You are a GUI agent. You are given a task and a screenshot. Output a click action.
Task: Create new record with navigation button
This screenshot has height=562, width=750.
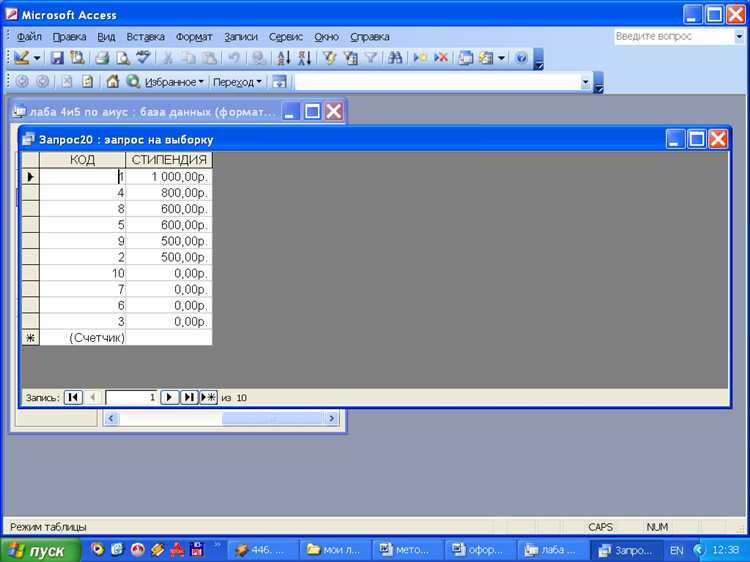point(209,397)
